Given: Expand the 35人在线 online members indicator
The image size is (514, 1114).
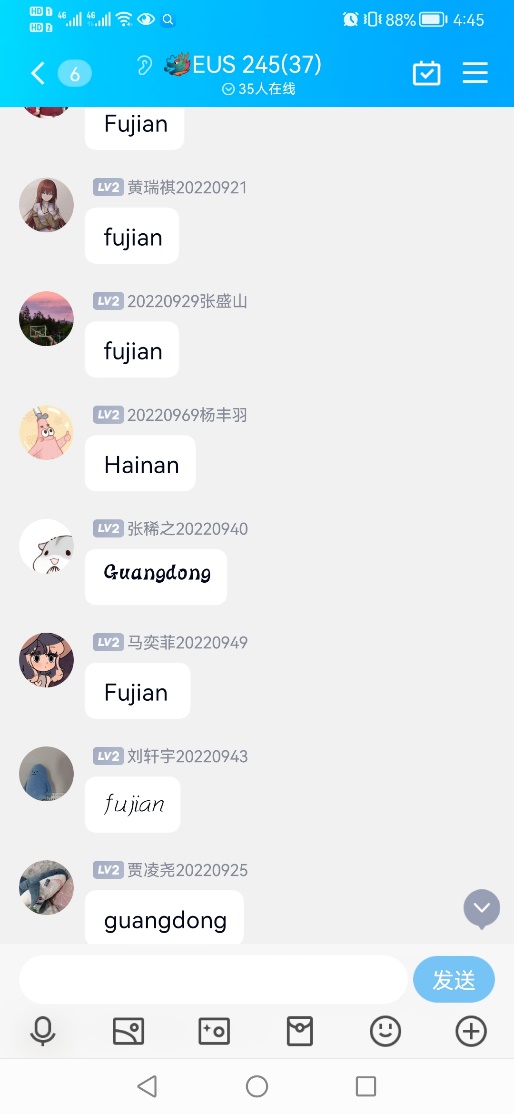Looking at the screenshot, I should click(x=258, y=89).
